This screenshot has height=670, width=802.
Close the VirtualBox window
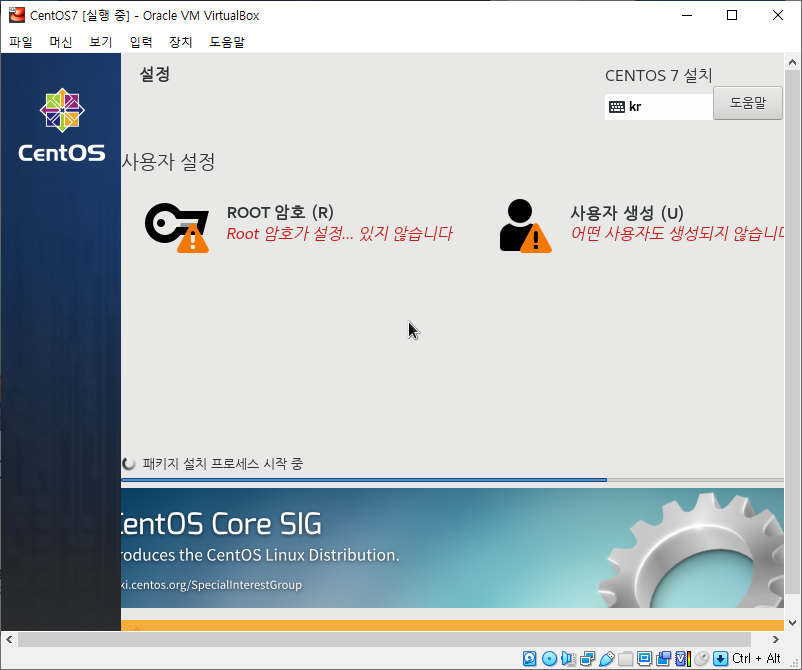coord(777,15)
